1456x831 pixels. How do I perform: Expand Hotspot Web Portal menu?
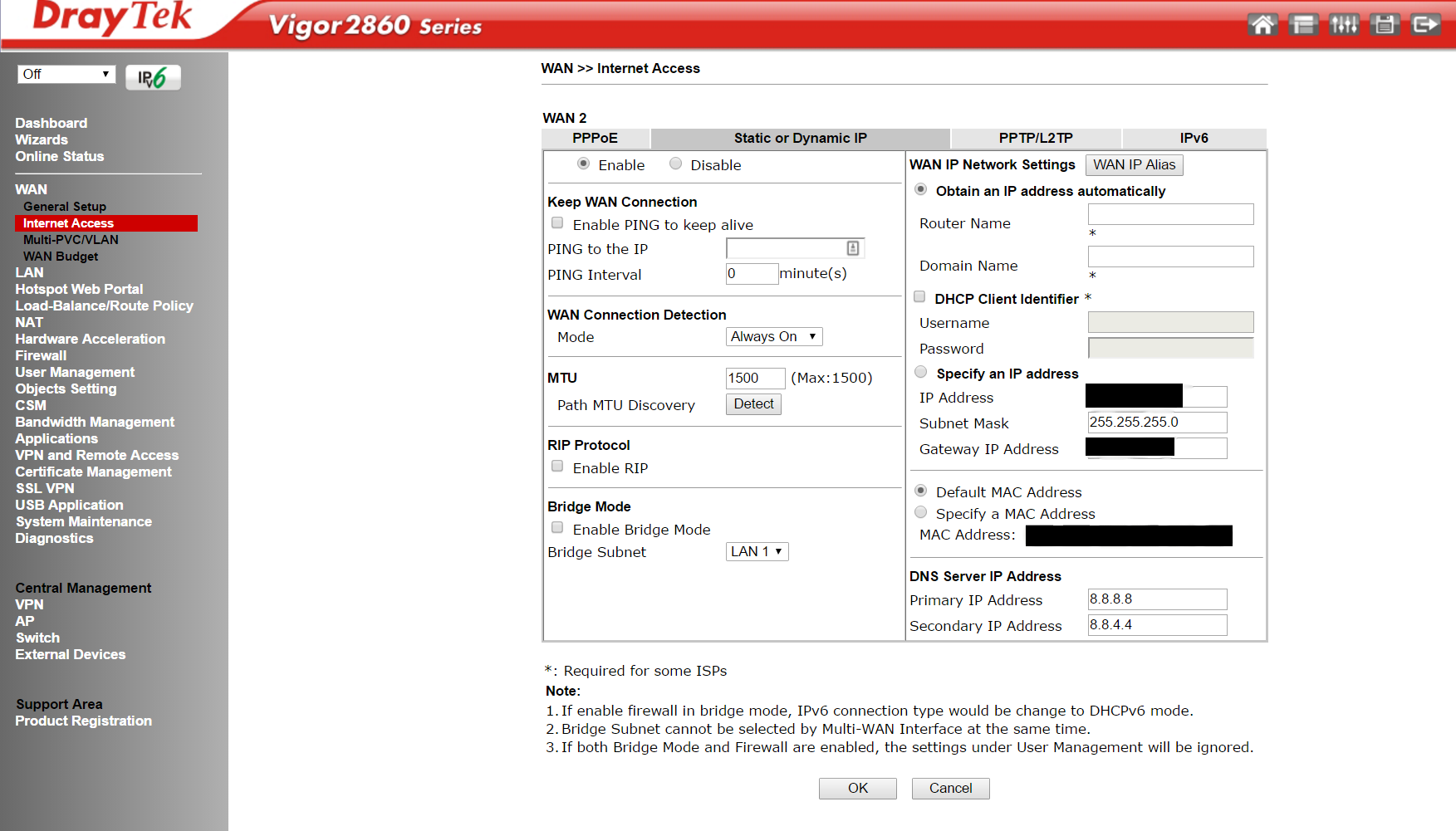(79, 289)
